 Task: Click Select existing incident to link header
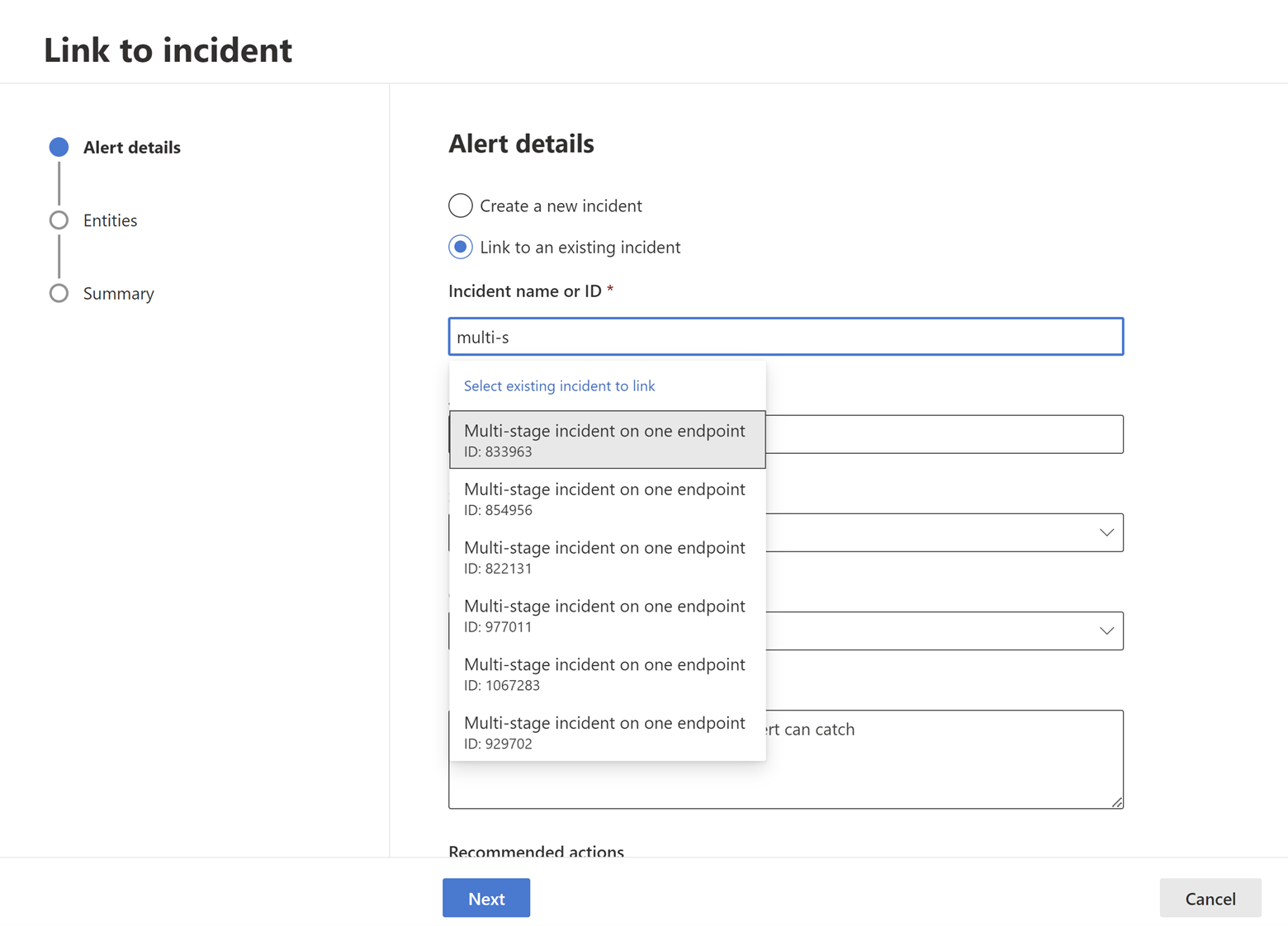tap(559, 385)
